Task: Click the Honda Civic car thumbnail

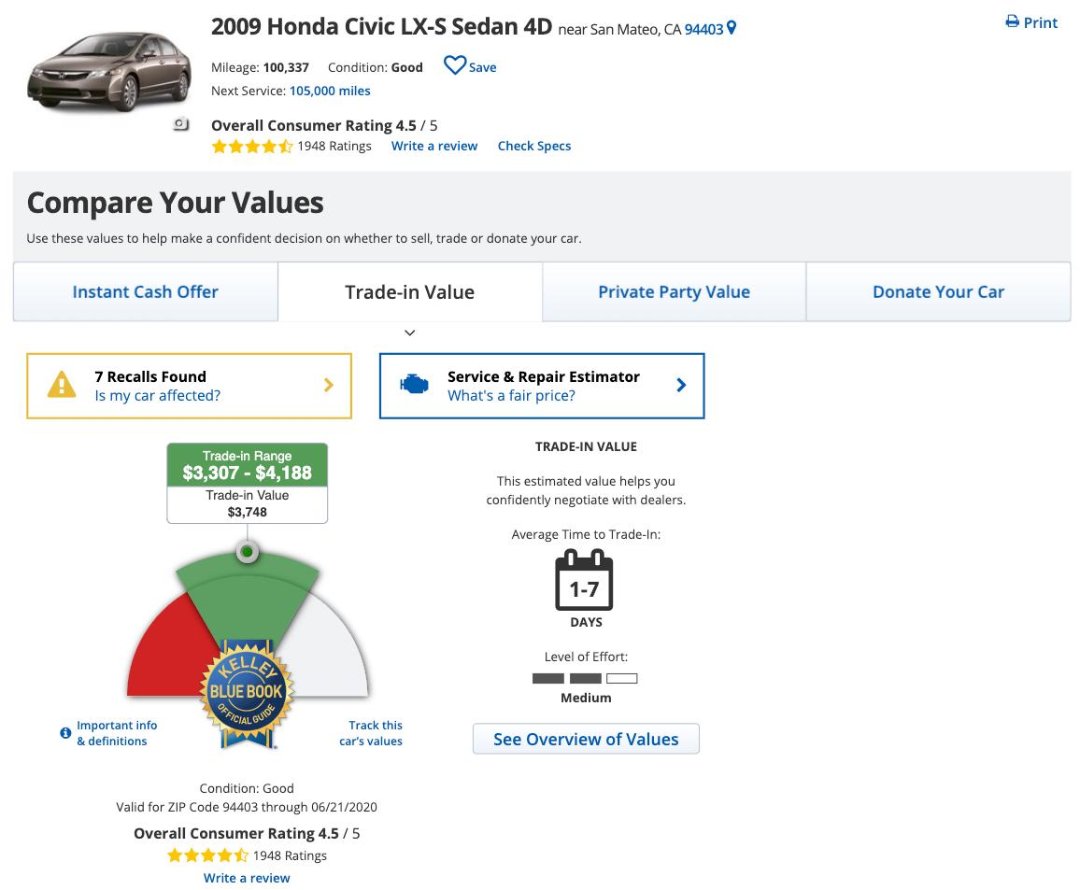Action: click(x=108, y=70)
